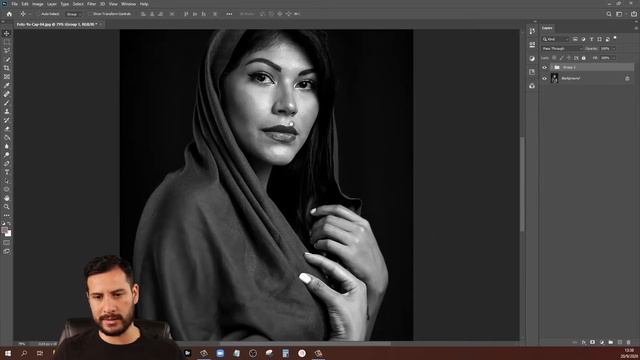This screenshot has height=360, width=640.
Task: Click the Share icon at top right
Action: click(x=633, y=14)
